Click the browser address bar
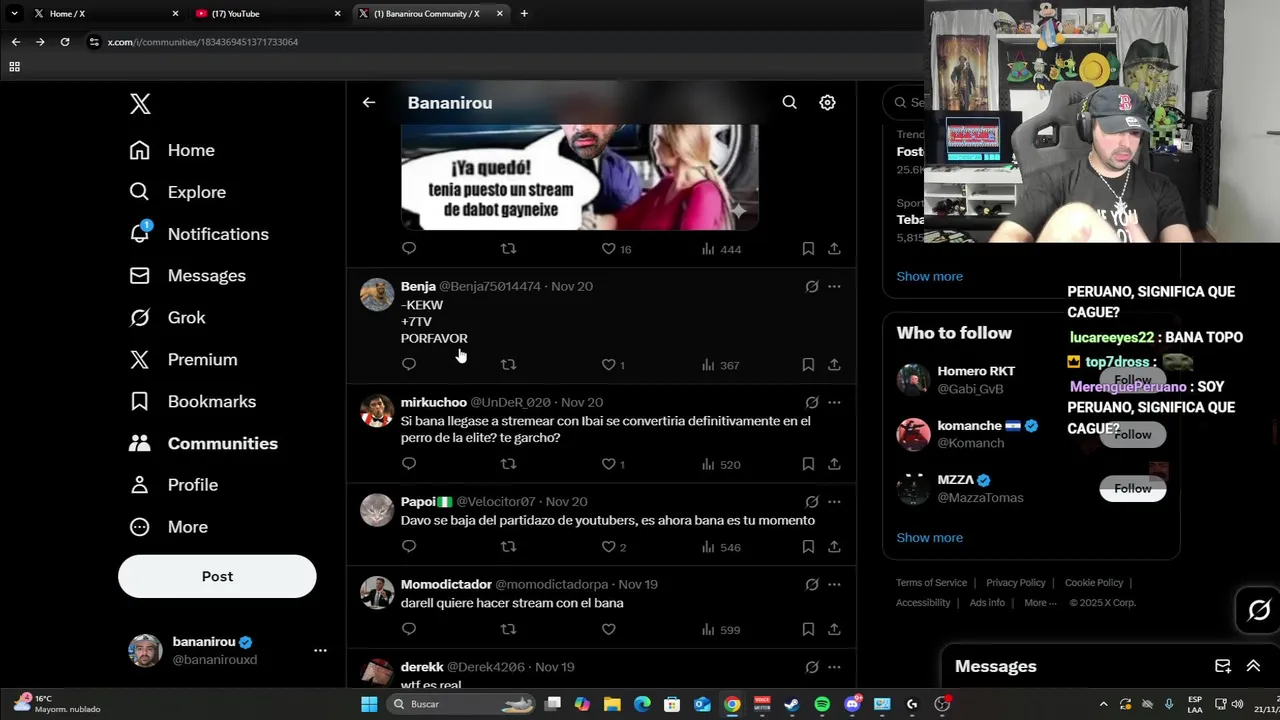This screenshot has width=1280, height=720. click(500, 42)
